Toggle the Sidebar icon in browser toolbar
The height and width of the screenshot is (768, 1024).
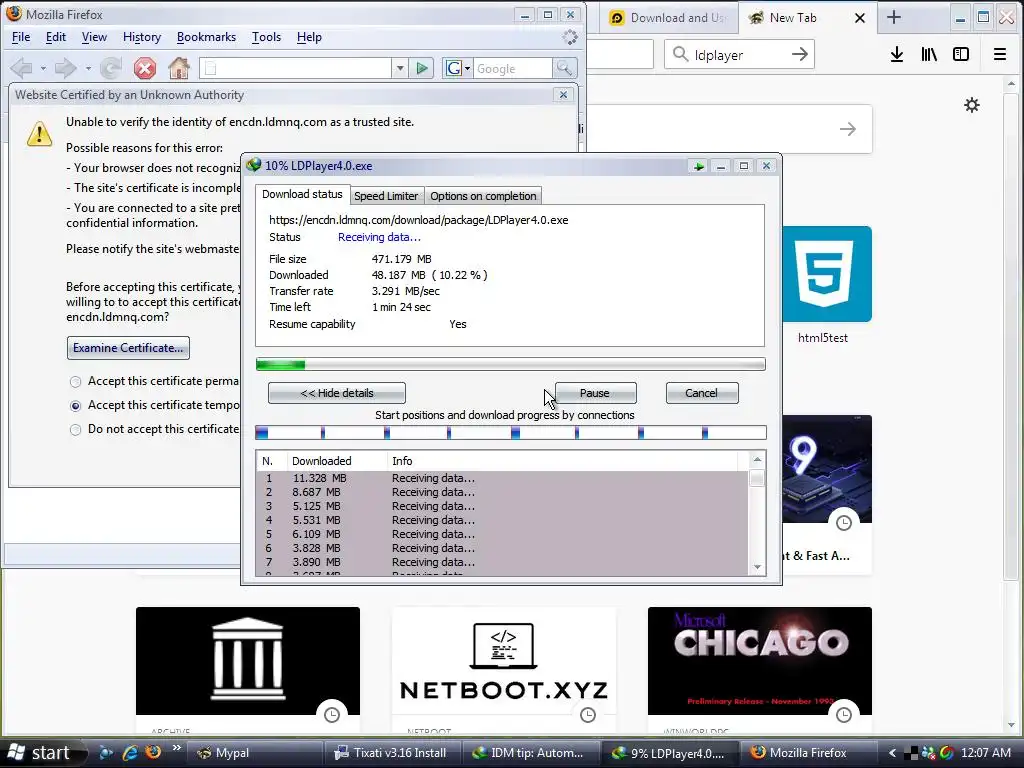(x=961, y=54)
